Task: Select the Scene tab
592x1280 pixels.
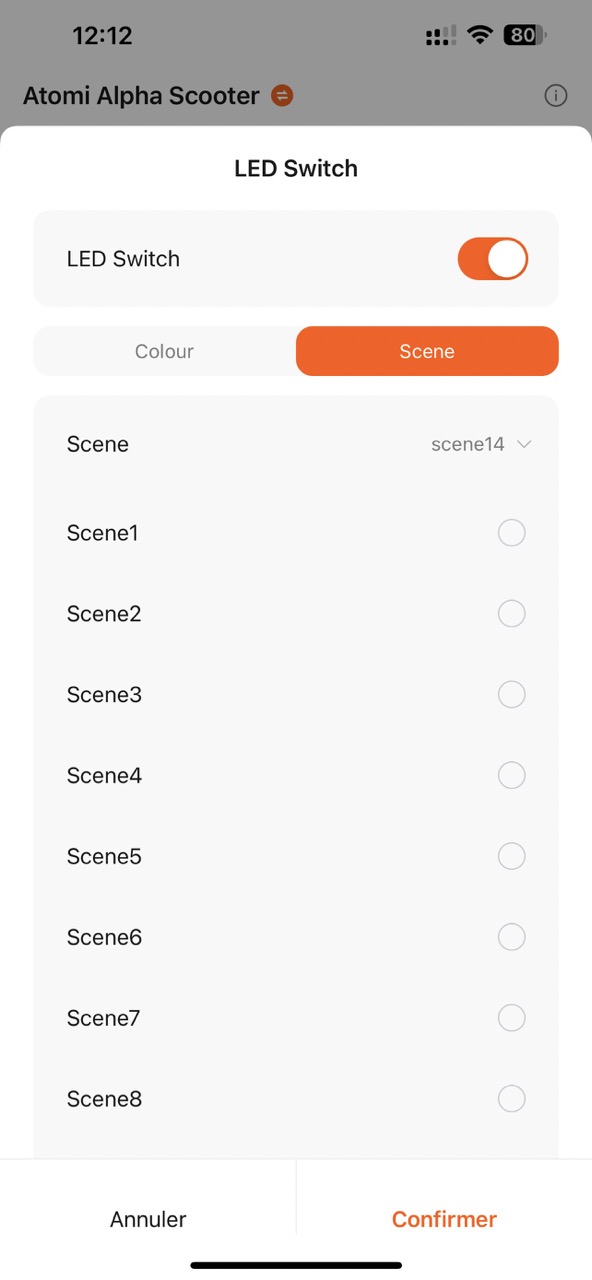Action: tap(427, 351)
